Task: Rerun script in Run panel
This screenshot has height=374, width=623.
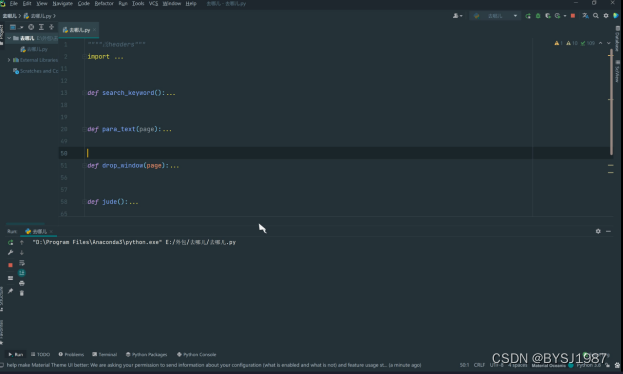Action: tap(10, 242)
